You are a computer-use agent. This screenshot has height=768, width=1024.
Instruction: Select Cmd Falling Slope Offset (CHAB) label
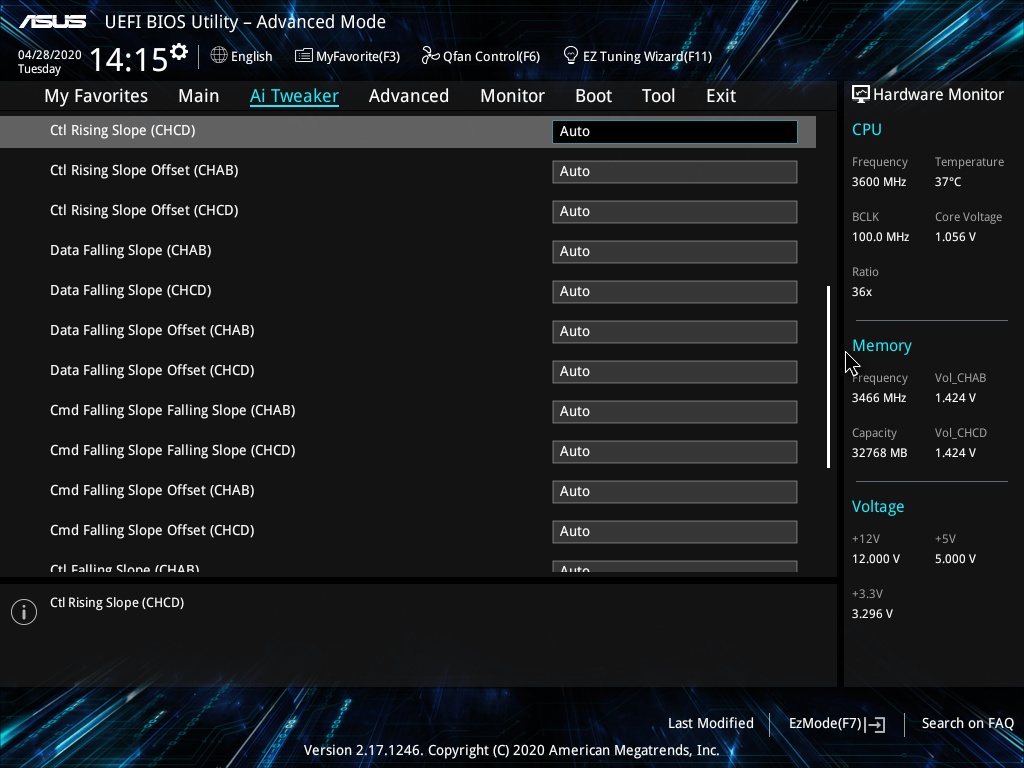pos(152,490)
